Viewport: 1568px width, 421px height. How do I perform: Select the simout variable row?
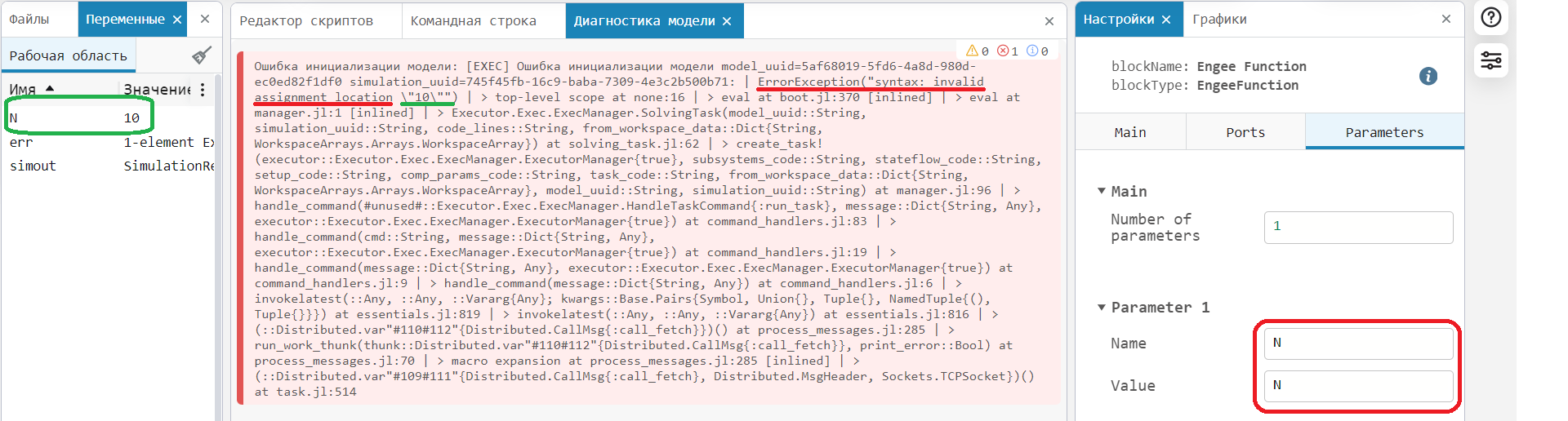[33, 166]
